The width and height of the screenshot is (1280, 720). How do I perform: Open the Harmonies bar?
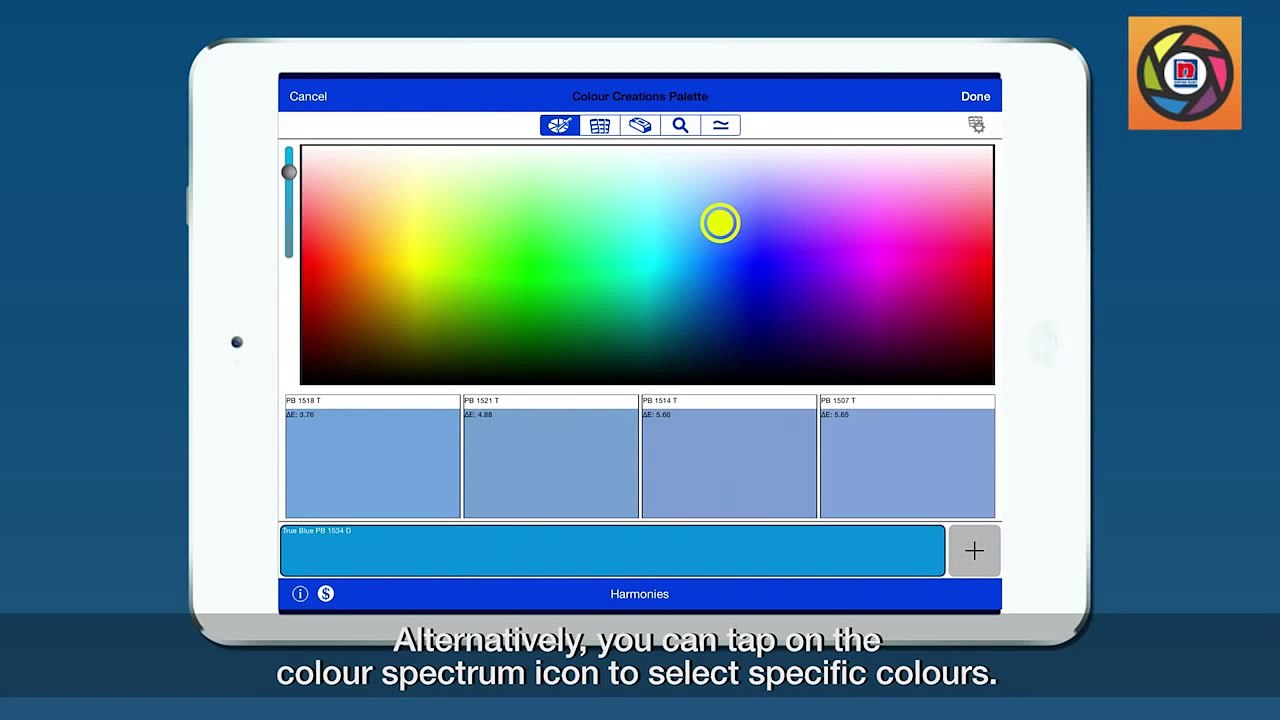click(x=640, y=594)
